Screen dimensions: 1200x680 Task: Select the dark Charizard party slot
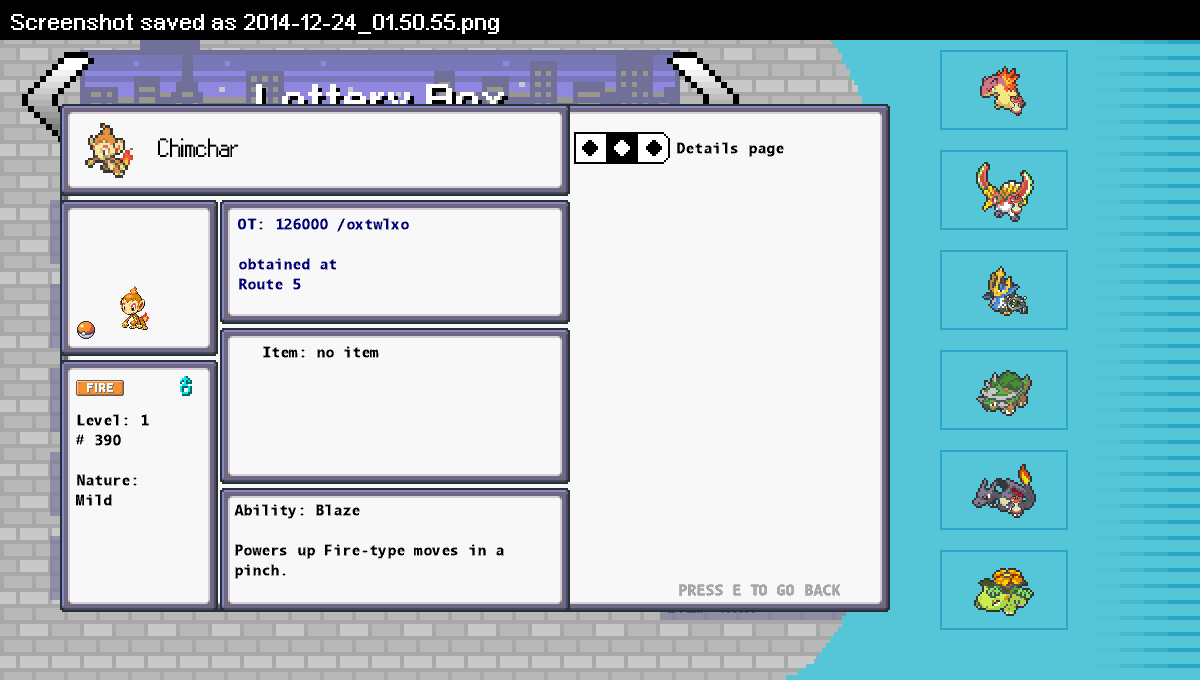1003,490
